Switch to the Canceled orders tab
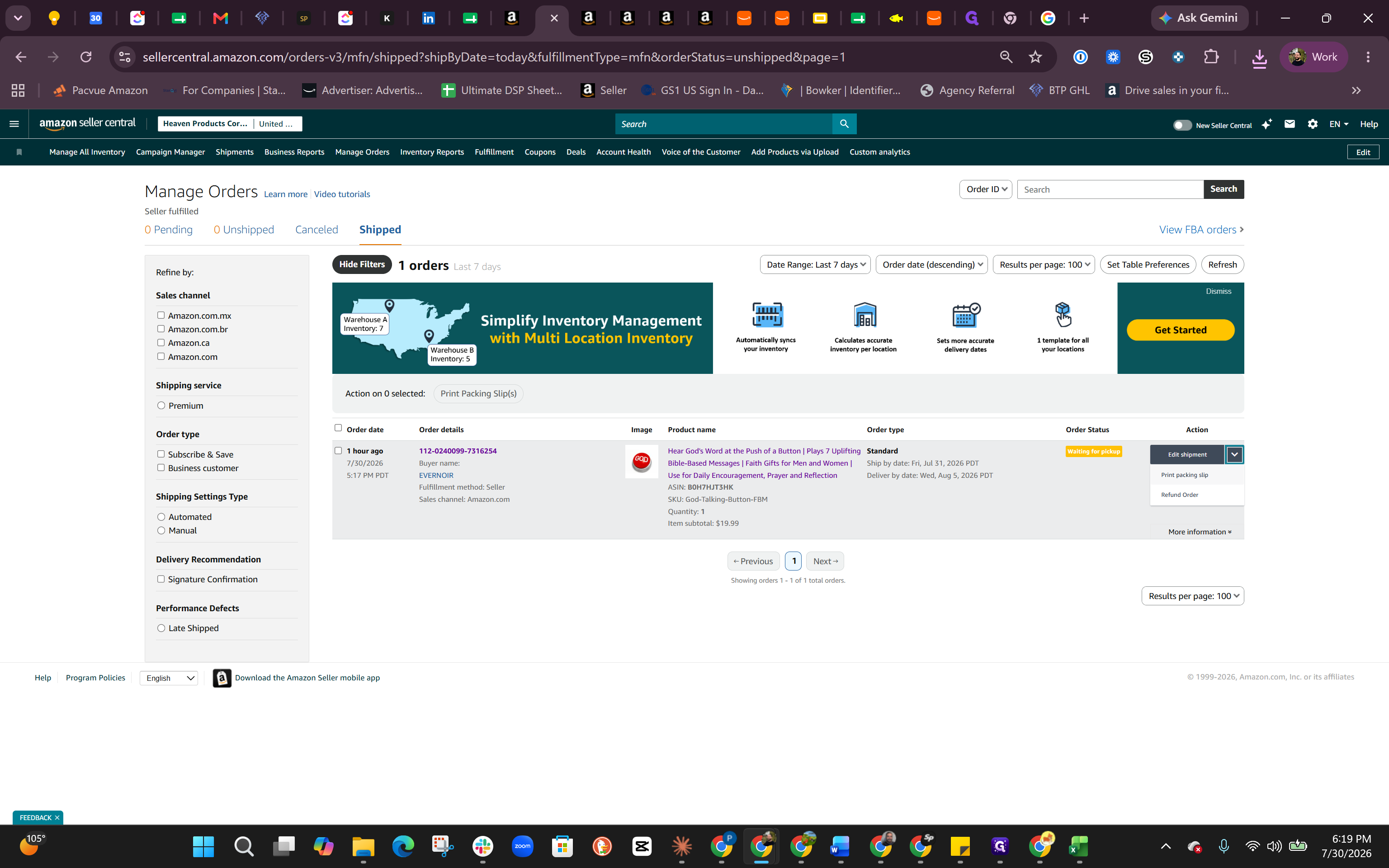This screenshot has height=868, width=1389. click(316, 230)
